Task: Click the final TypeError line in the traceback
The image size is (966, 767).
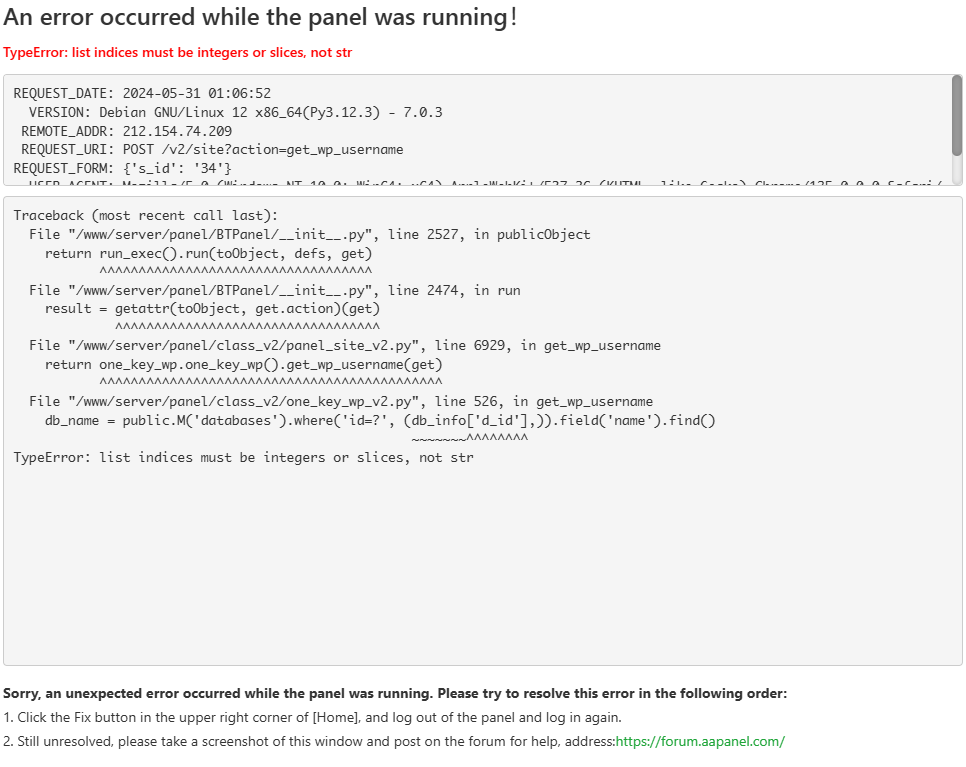Action: 243,458
